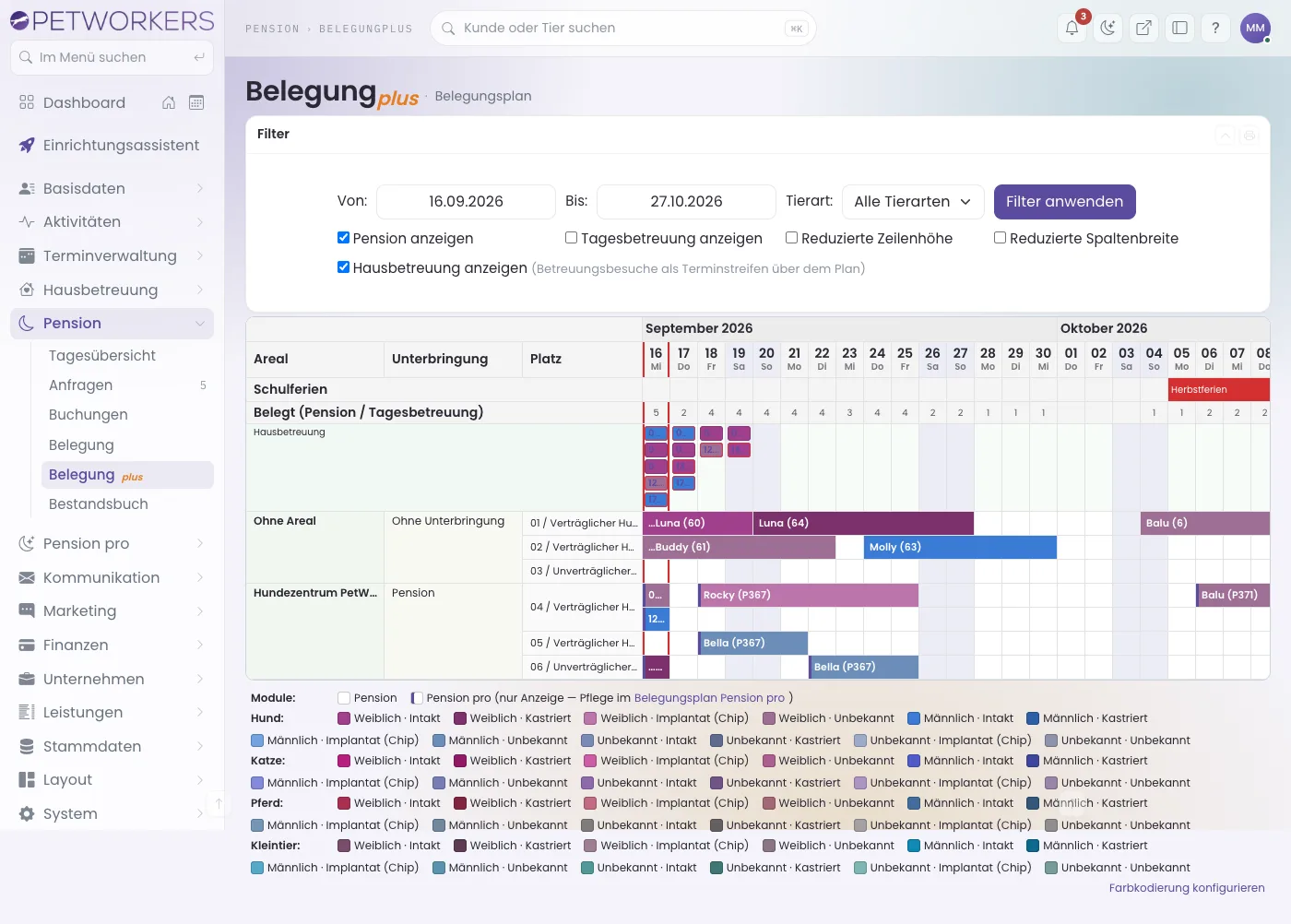Image resolution: width=1291 pixels, height=924 pixels.
Task: Click the Petworkers logo
Action: (112, 20)
